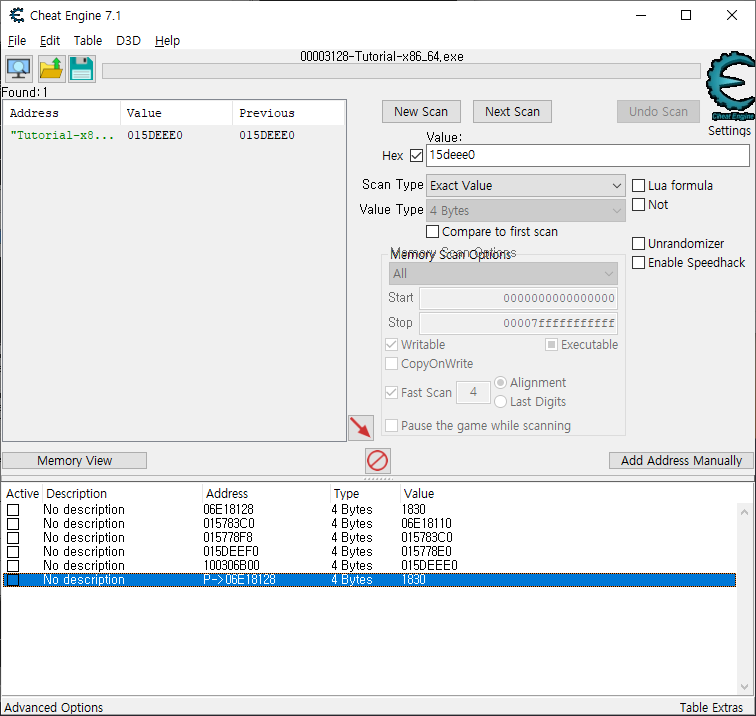This screenshot has width=756, height=716.
Task: Open the Help menu
Action: click(x=167, y=41)
